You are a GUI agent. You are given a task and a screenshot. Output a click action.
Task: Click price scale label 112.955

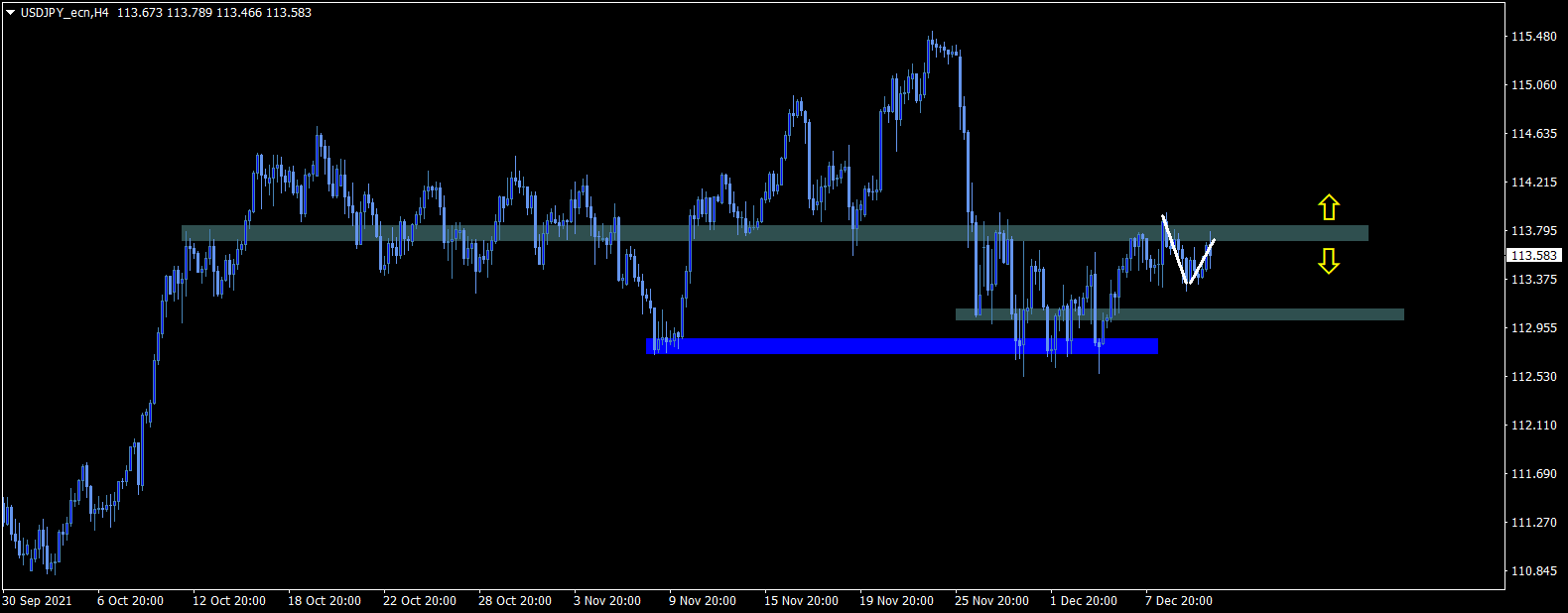[x=1533, y=328]
